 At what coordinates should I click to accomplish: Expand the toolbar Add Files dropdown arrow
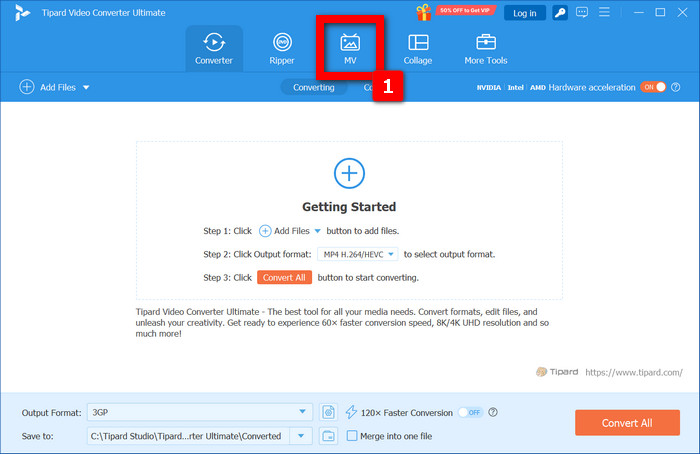click(86, 87)
